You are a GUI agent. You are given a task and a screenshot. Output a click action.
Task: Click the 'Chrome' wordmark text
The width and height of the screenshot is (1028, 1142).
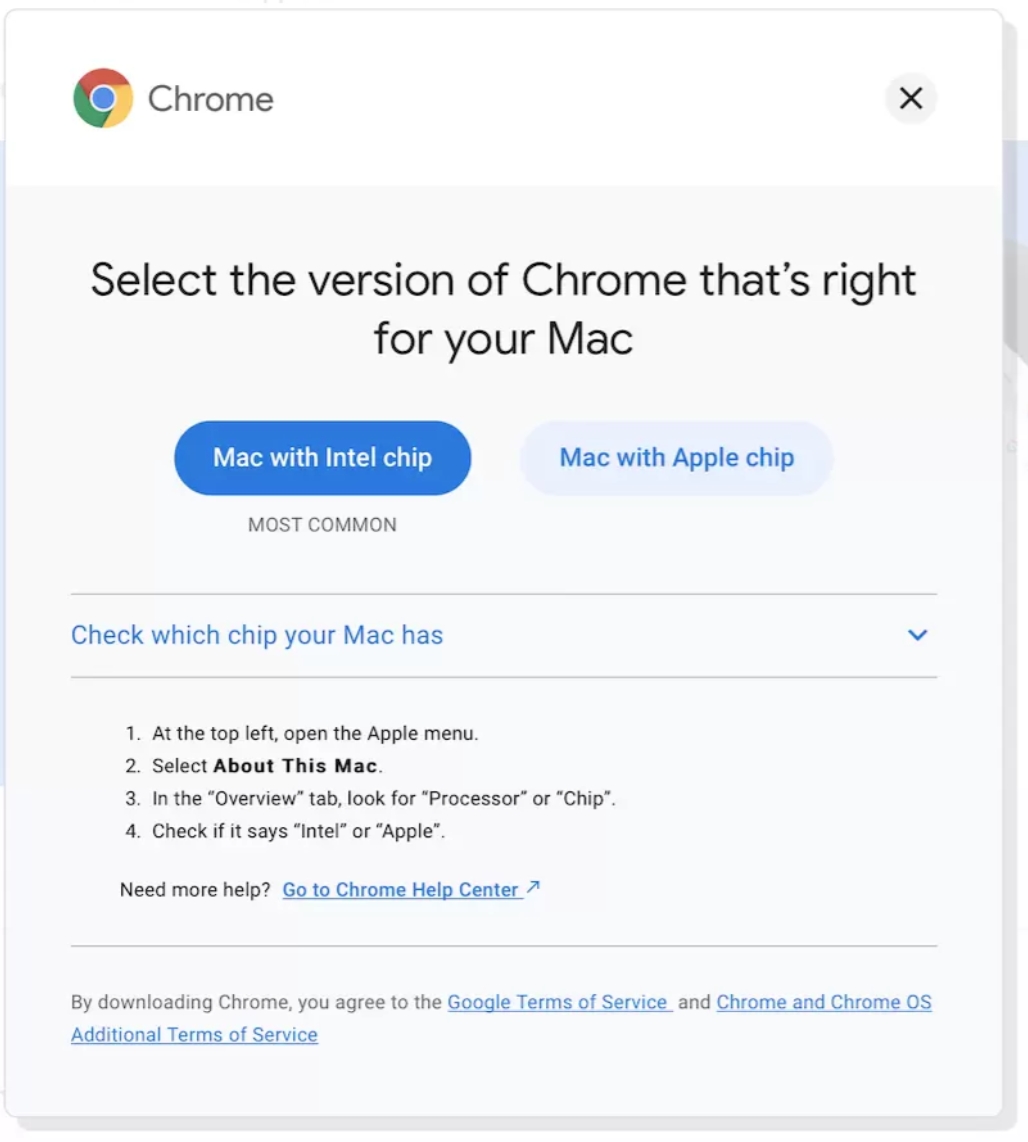point(210,99)
